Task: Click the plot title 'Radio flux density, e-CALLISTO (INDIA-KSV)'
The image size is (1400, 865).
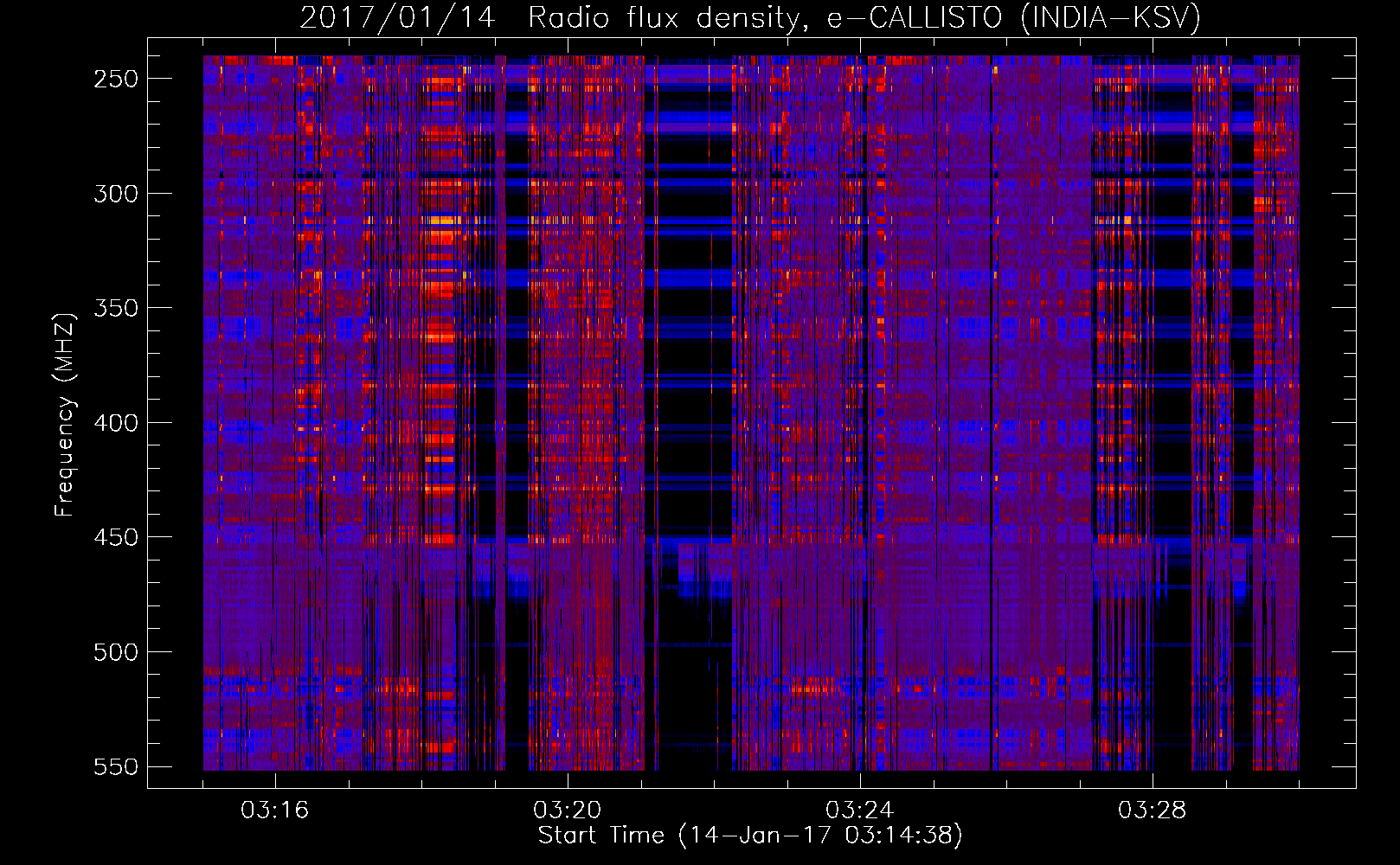Action: [864, 17]
